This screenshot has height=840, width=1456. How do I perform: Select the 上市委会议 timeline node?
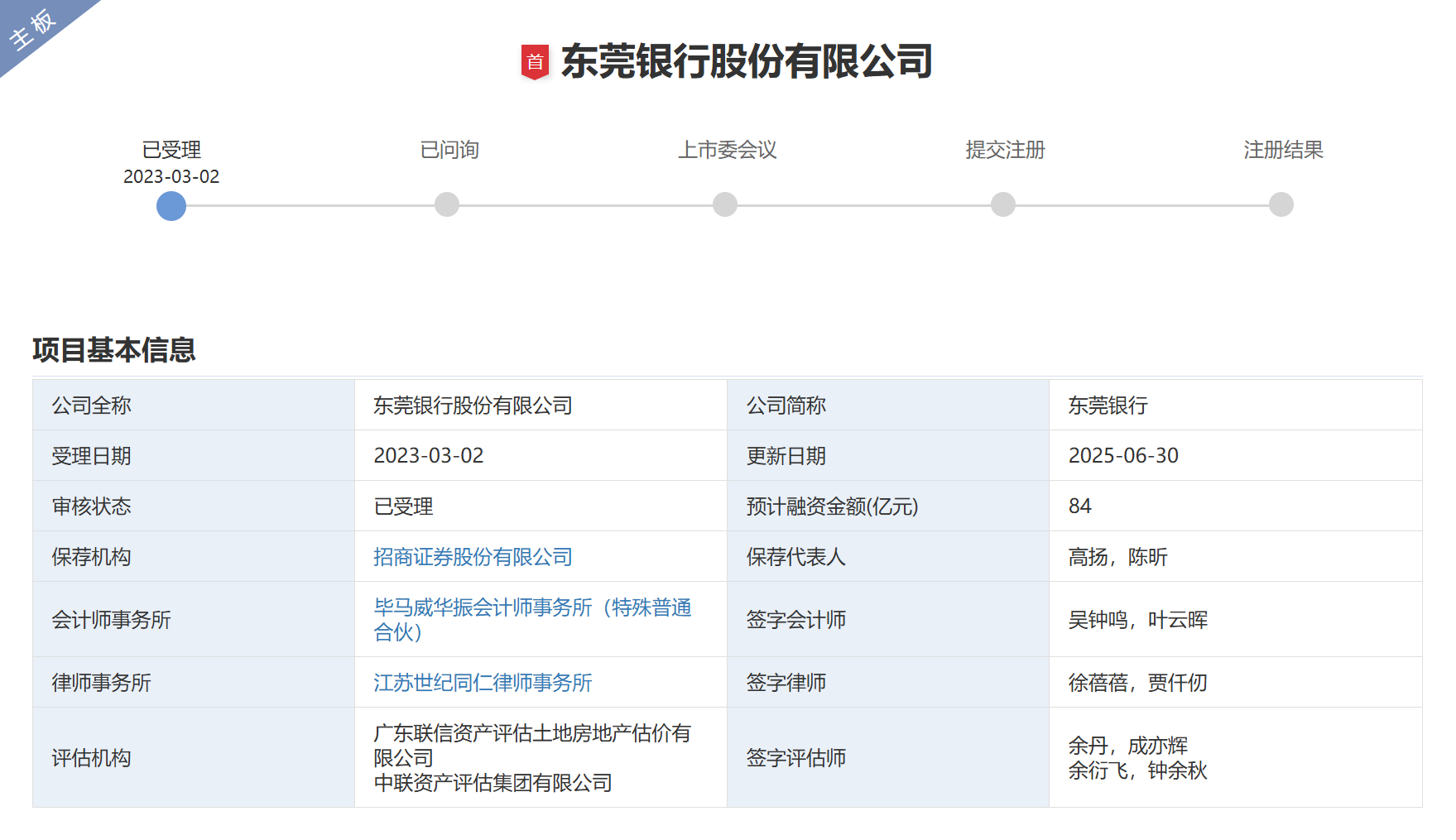click(725, 204)
